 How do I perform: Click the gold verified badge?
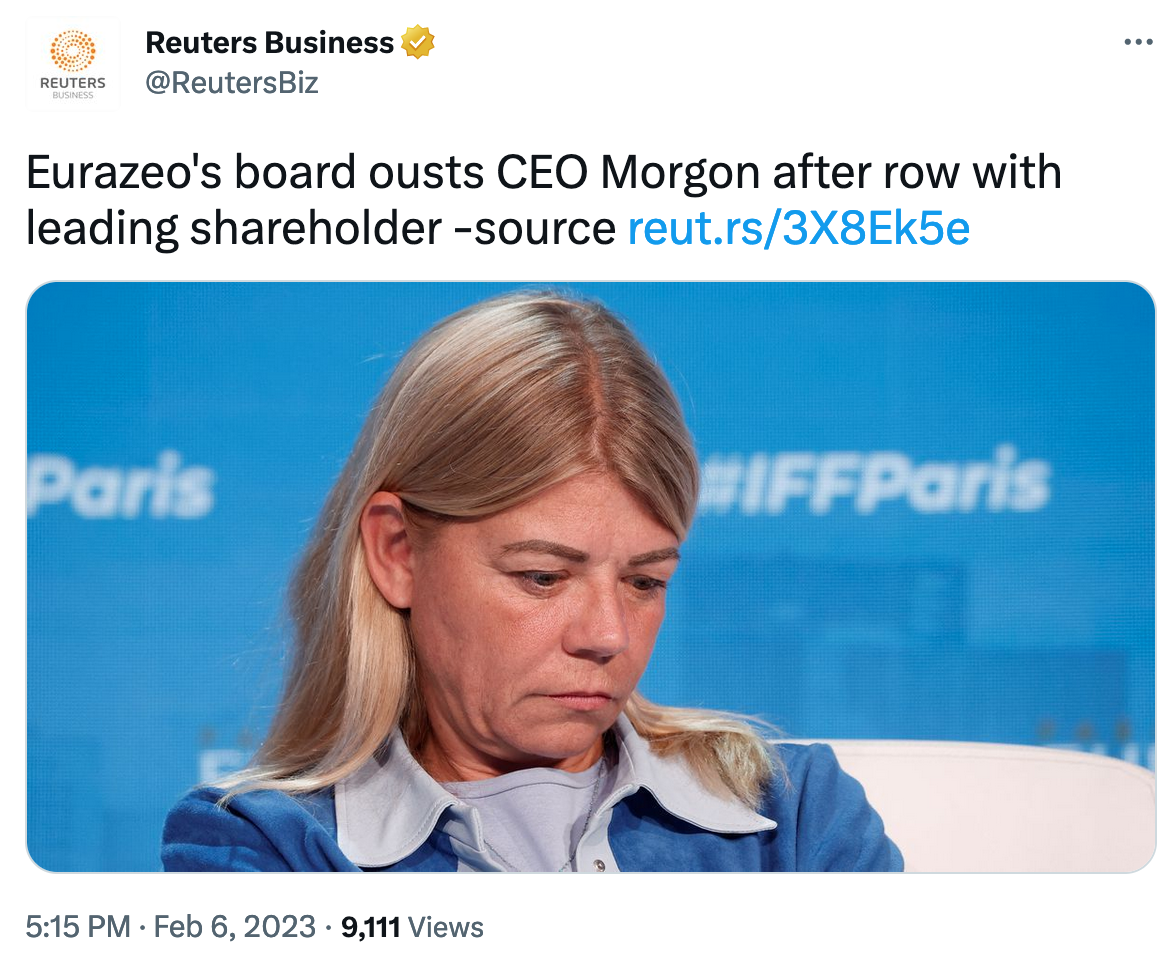417,43
